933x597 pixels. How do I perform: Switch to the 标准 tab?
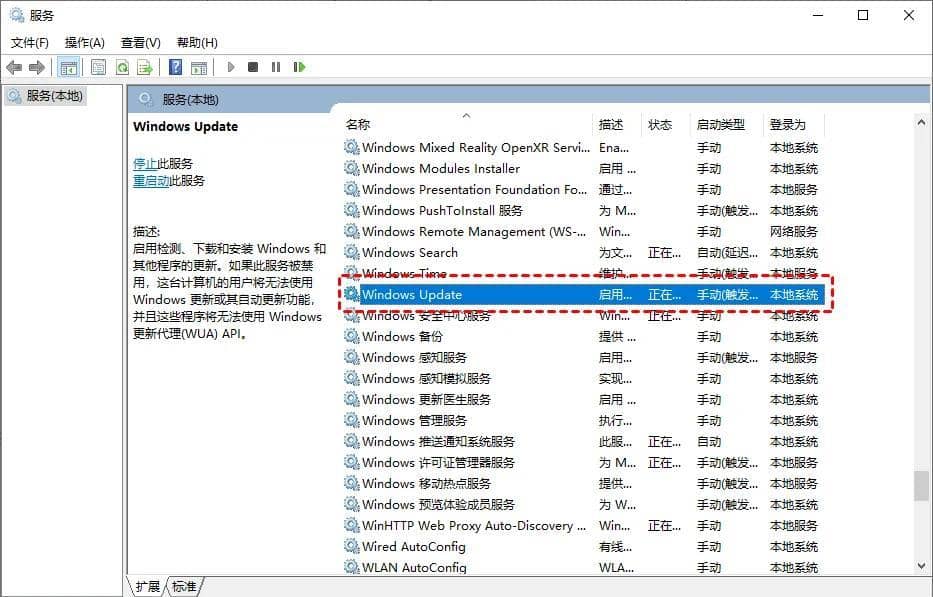(x=184, y=586)
